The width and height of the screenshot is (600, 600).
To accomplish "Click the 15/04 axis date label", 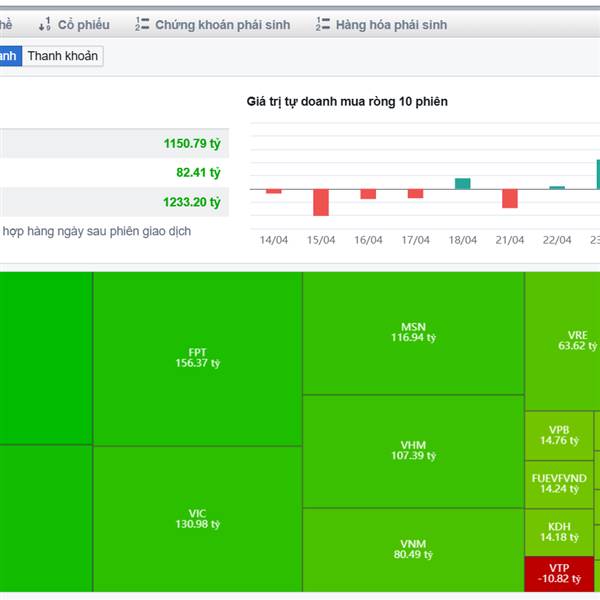I will pyautogui.click(x=321, y=240).
